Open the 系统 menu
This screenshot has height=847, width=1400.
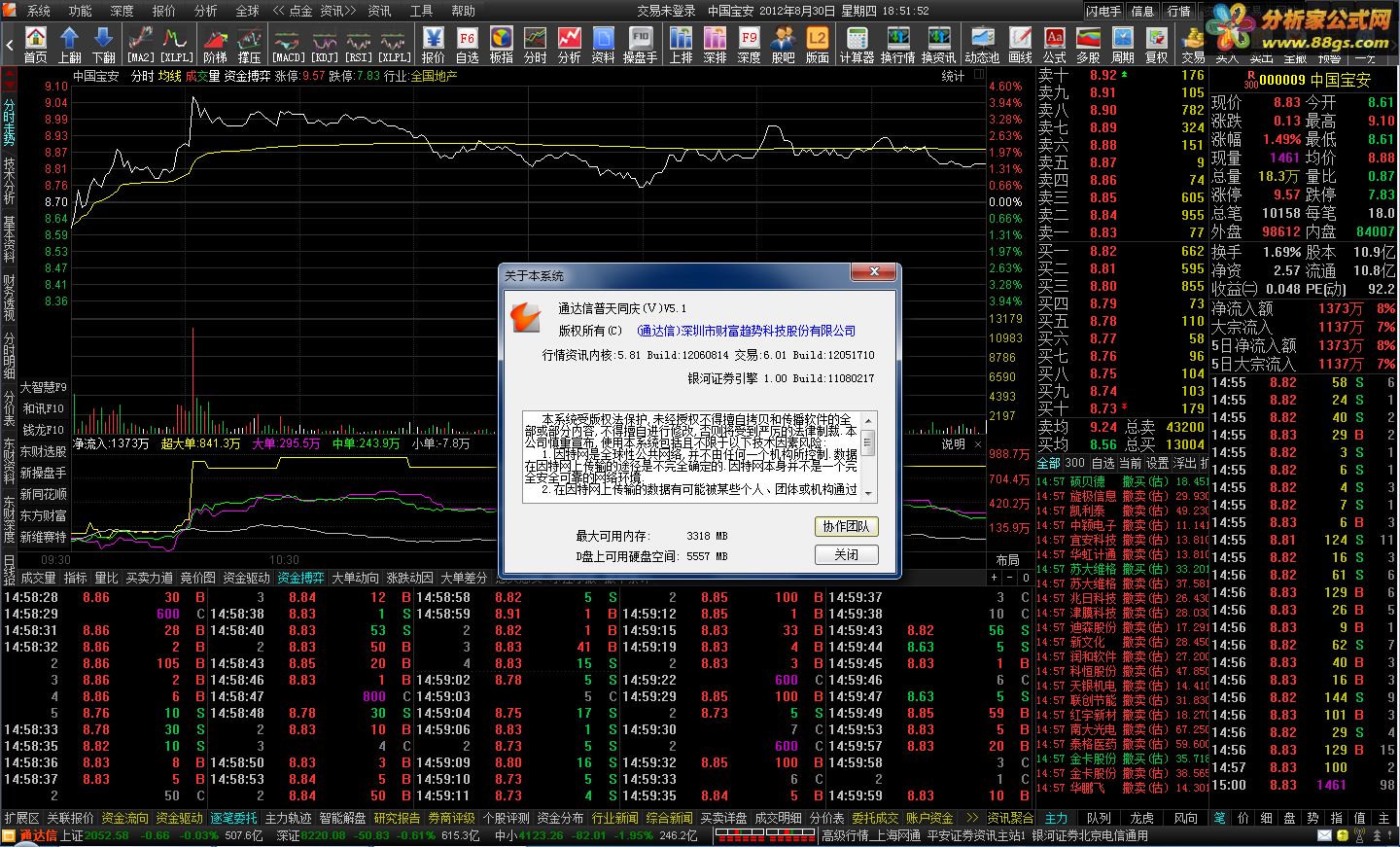[x=39, y=11]
